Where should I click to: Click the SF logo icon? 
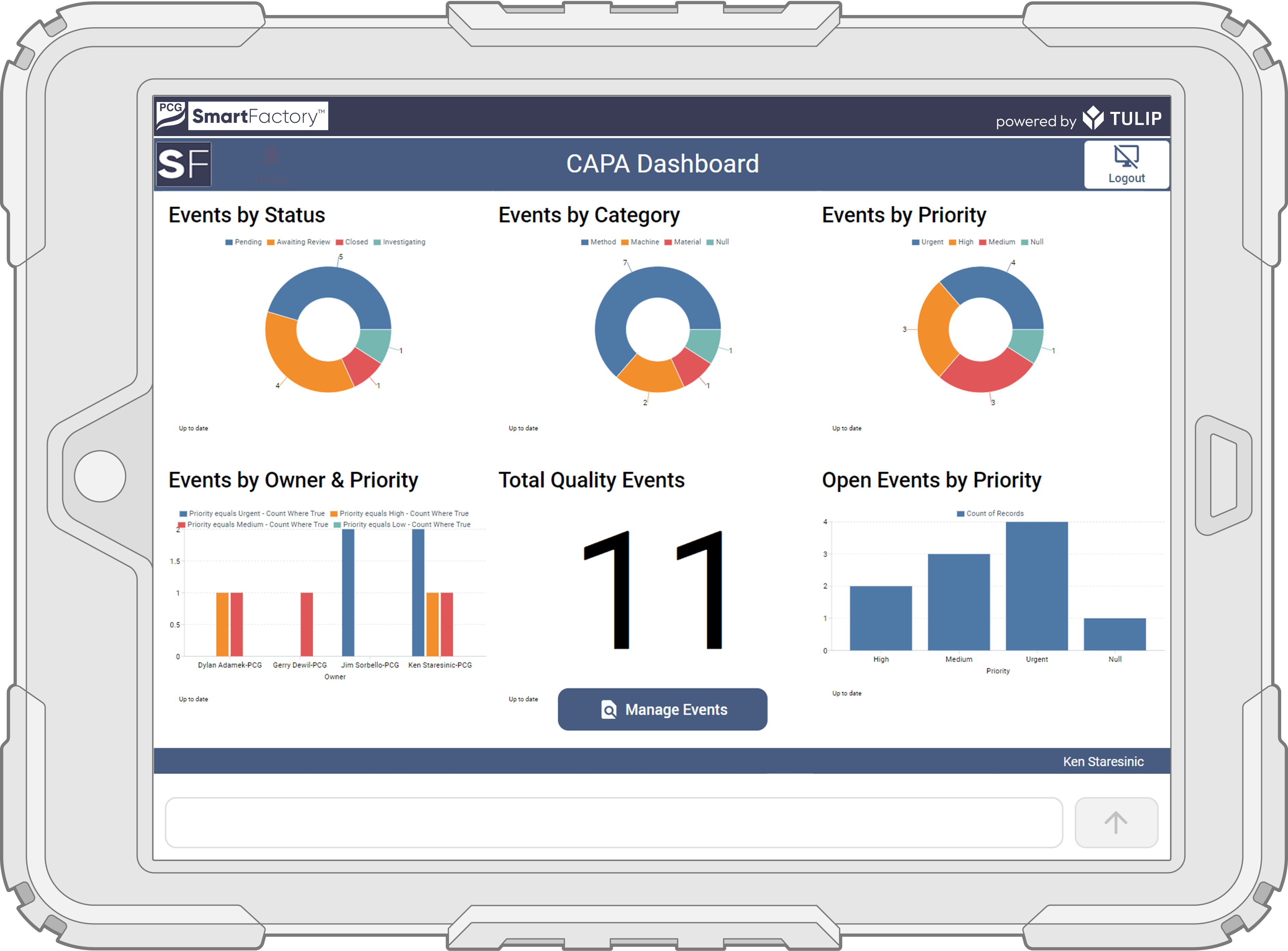(184, 165)
